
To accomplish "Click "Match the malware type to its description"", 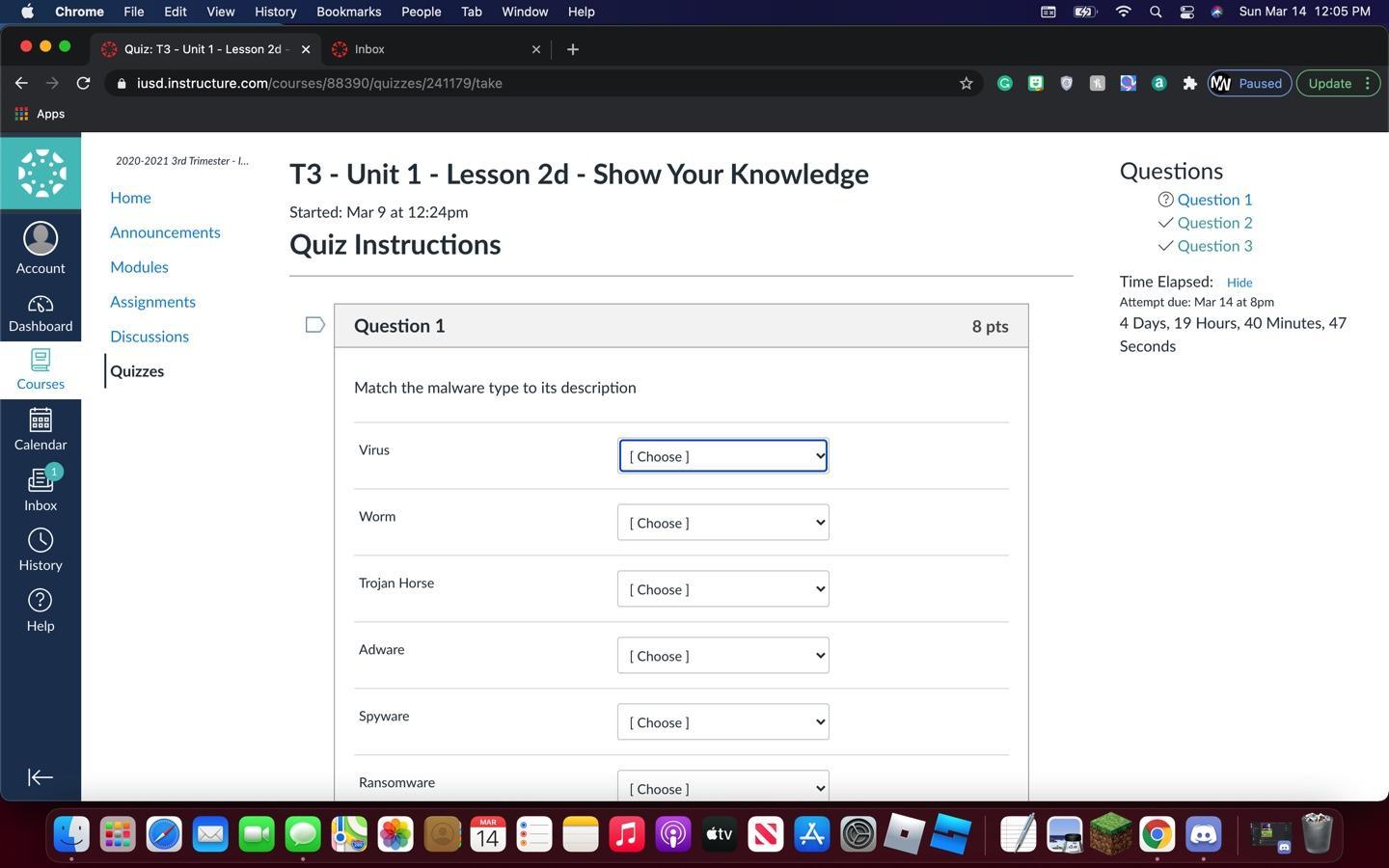I will coord(495,388).
